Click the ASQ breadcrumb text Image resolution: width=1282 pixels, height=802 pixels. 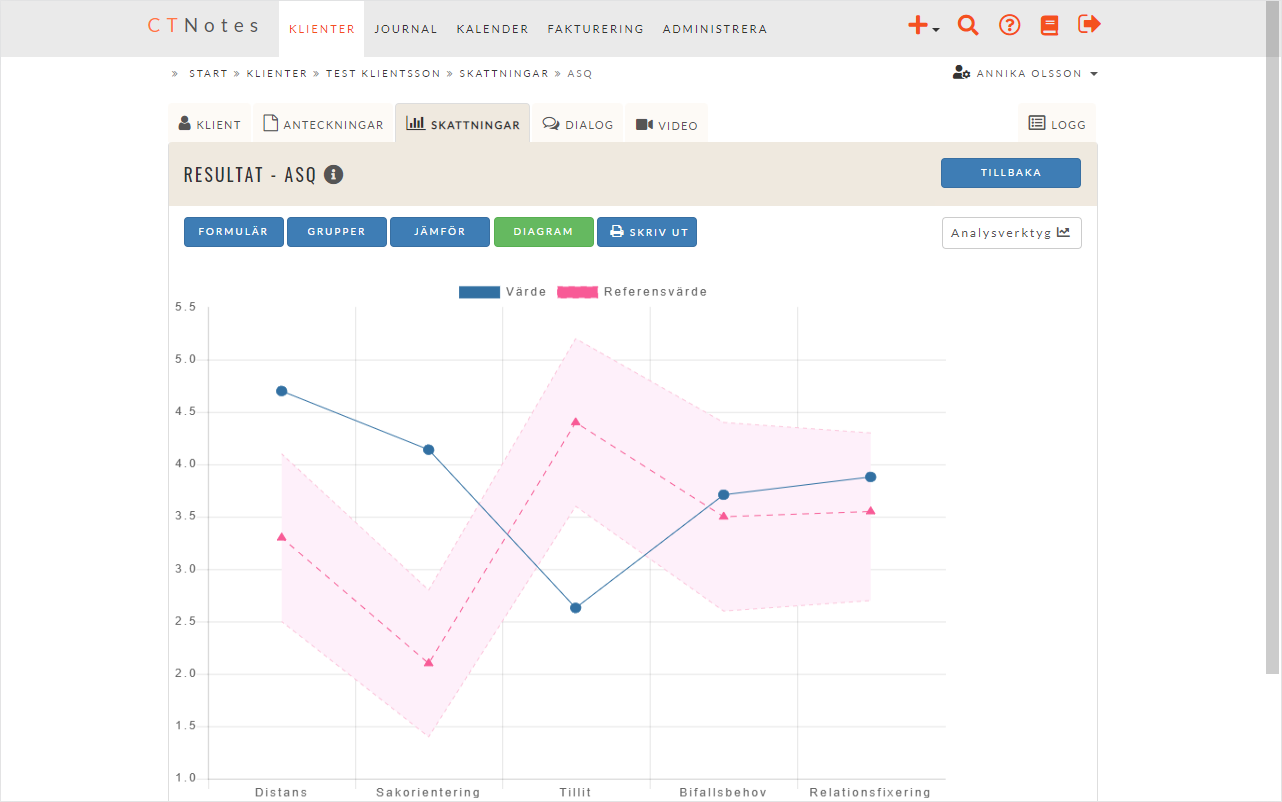point(580,74)
